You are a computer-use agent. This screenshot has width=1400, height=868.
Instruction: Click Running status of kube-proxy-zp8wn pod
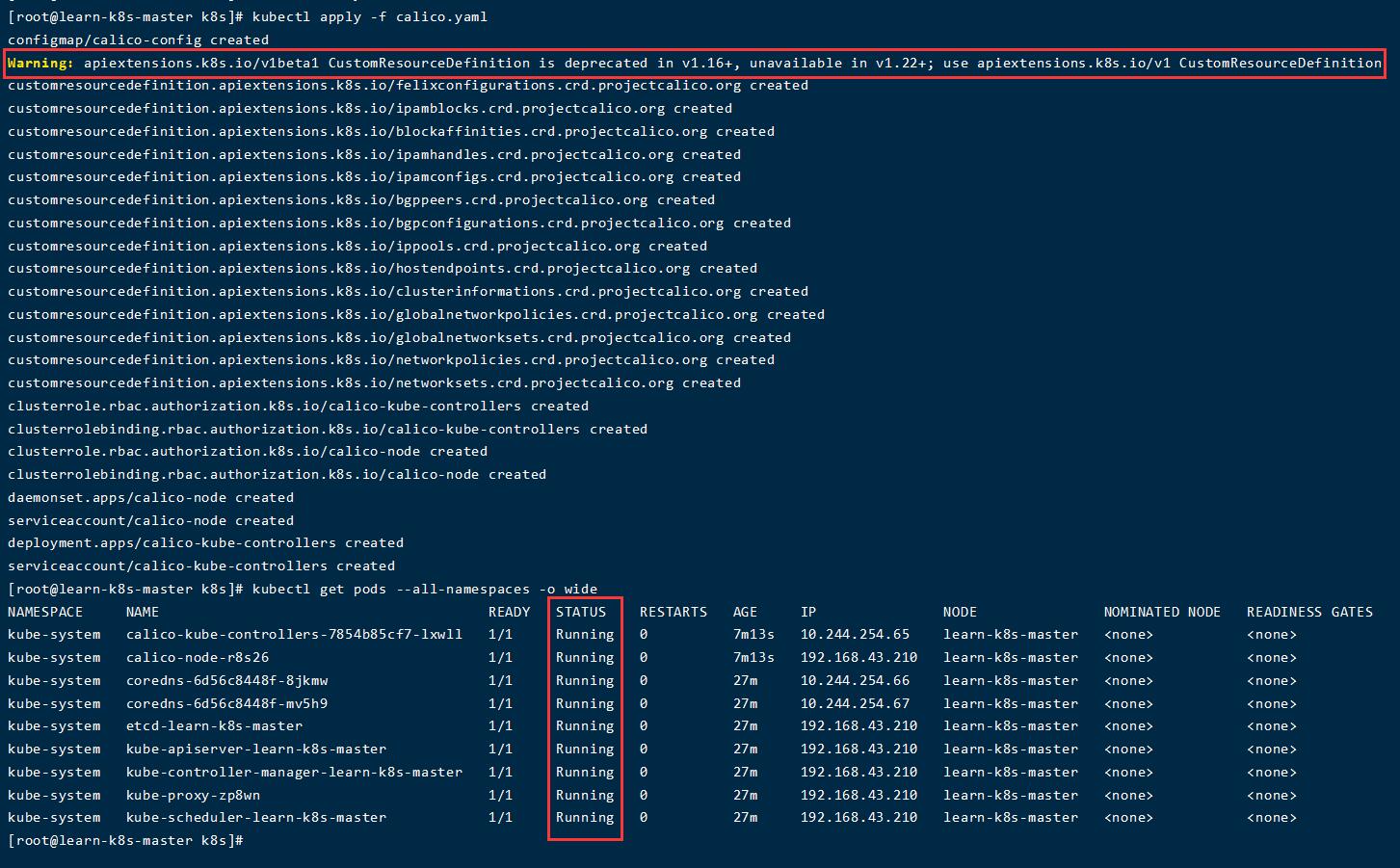pyautogui.click(x=585, y=796)
